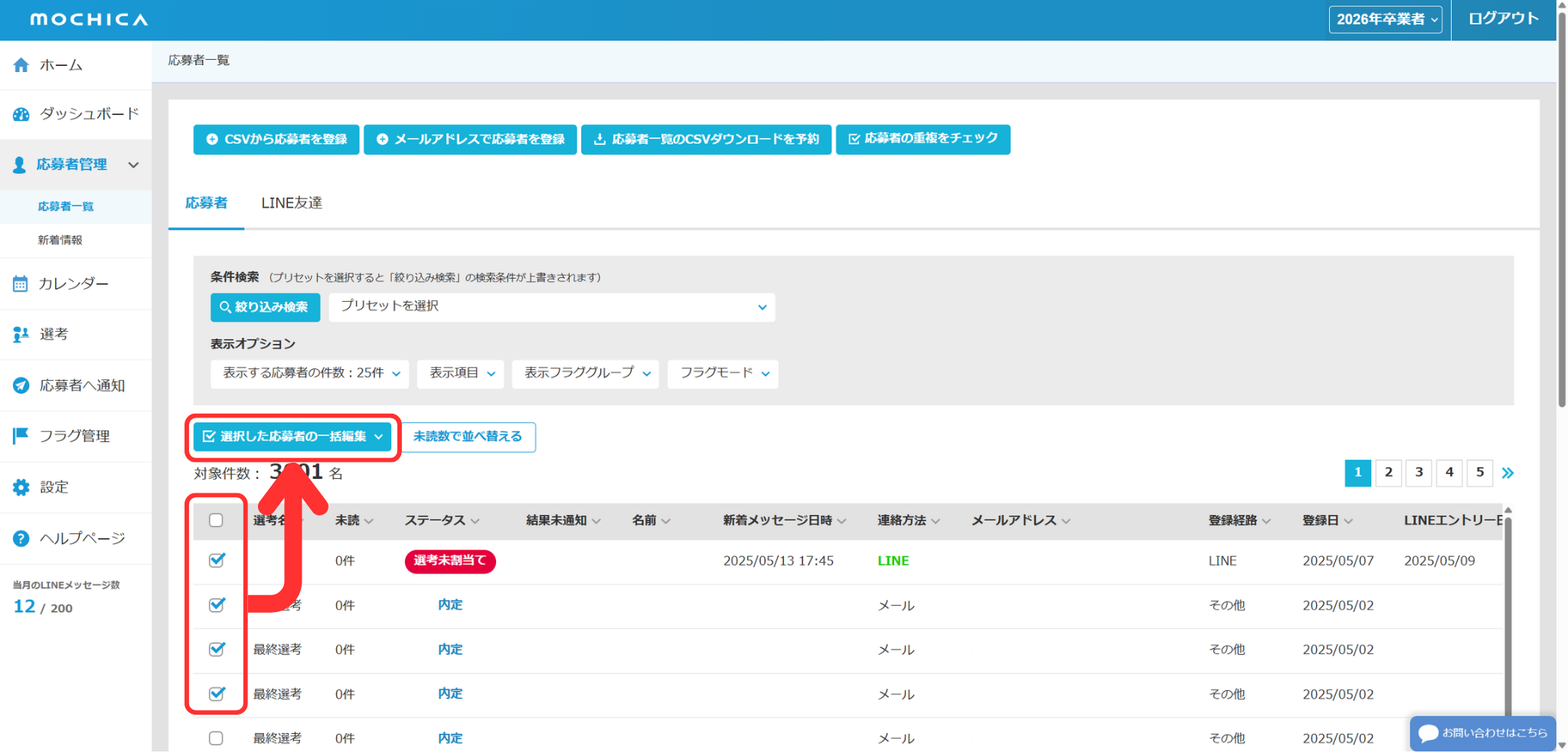Select 新着情報 in the sidebar submenu
1568x753 pixels.
click(x=60, y=241)
